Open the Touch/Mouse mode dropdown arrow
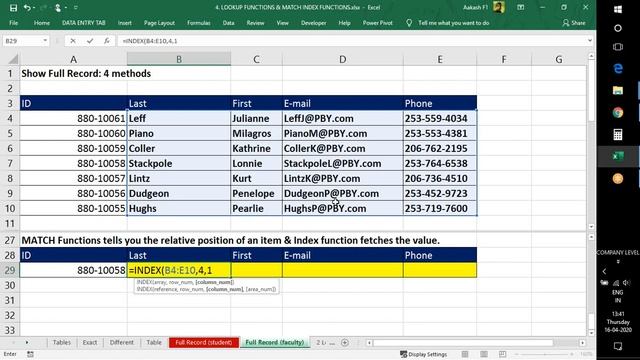This screenshot has height=360, width=640. pos(66,8)
